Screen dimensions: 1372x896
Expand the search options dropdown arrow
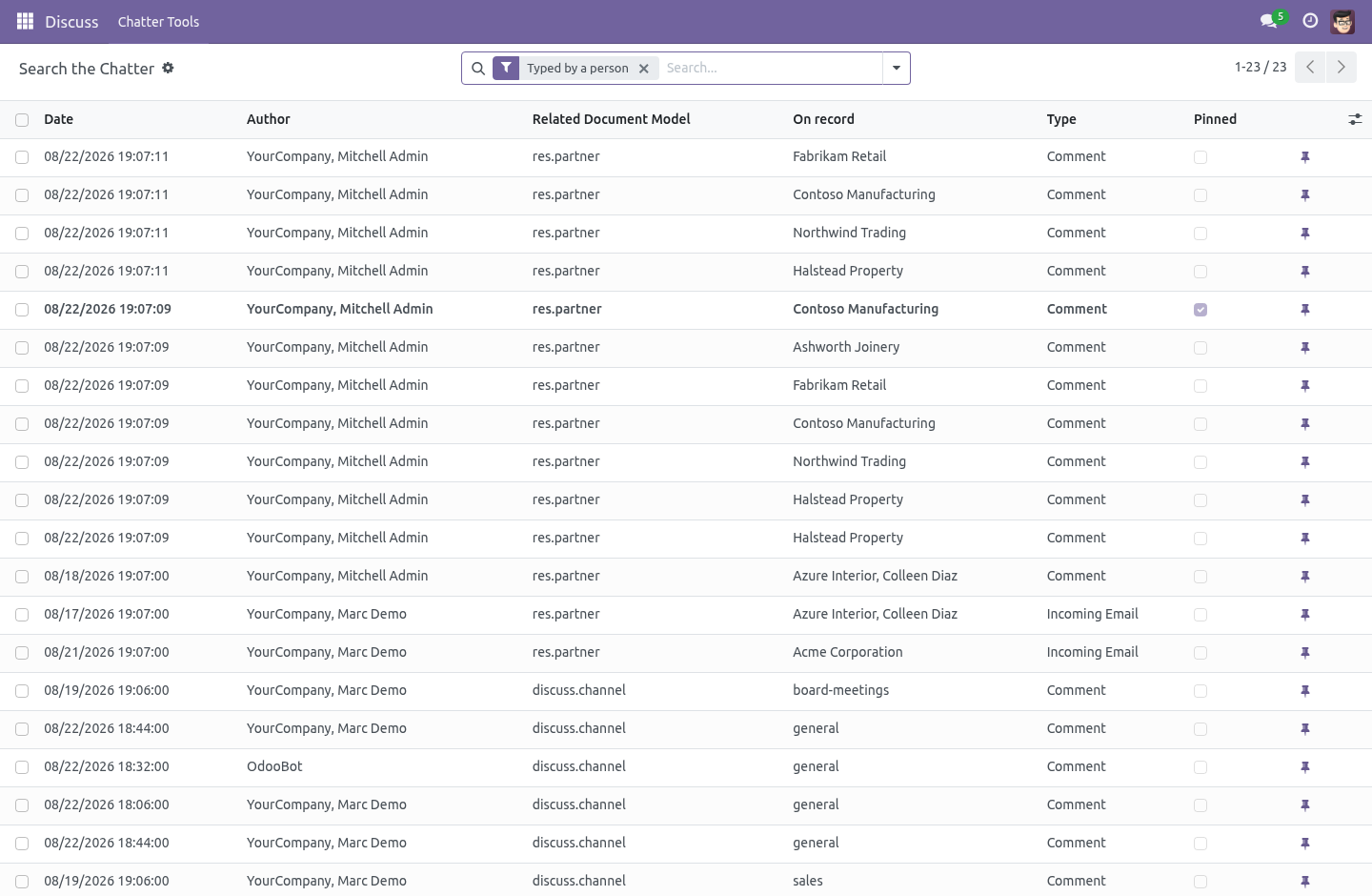point(897,68)
